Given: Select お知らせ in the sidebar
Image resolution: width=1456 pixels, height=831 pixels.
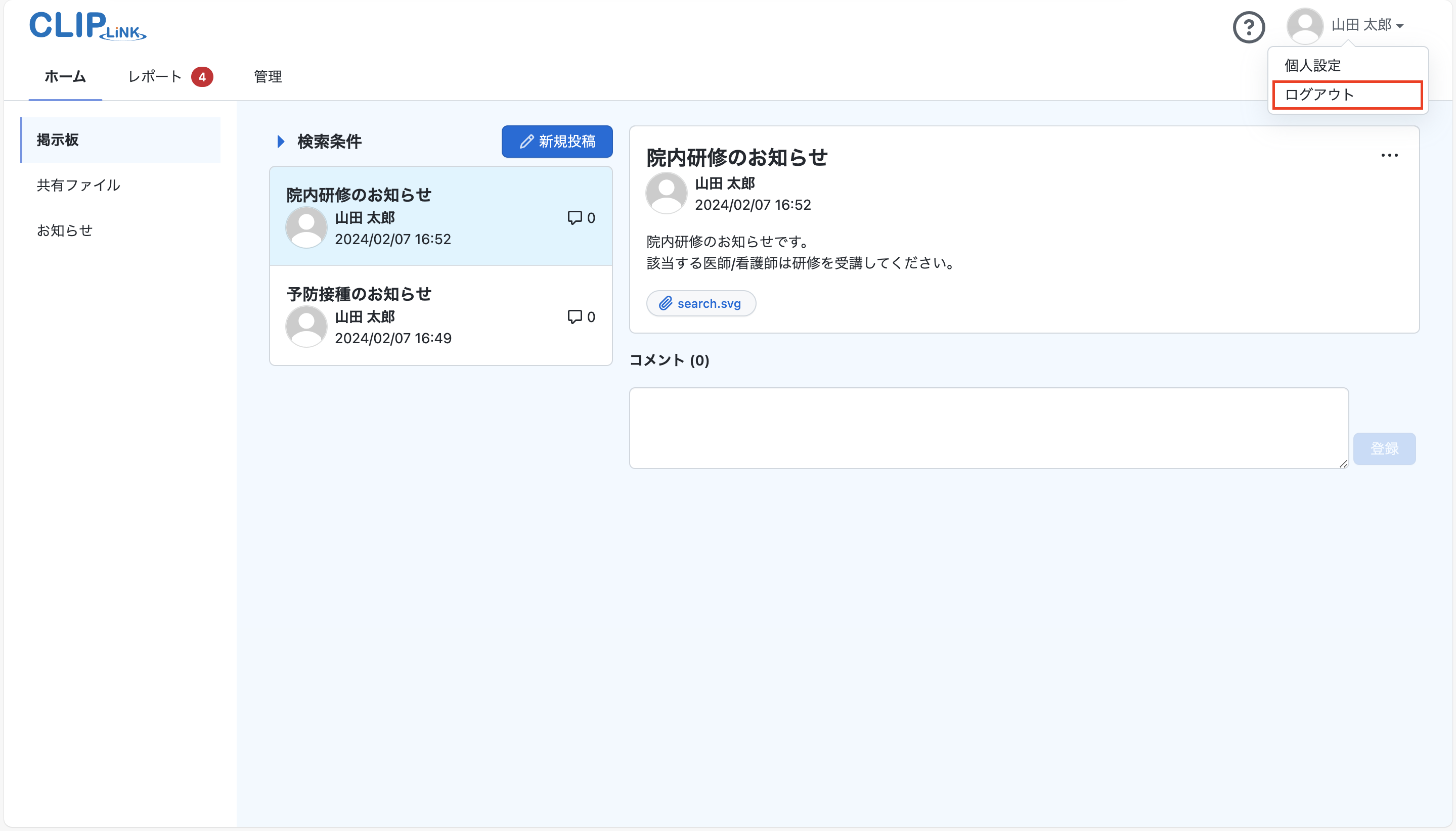Looking at the screenshot, I should point(65,230).
